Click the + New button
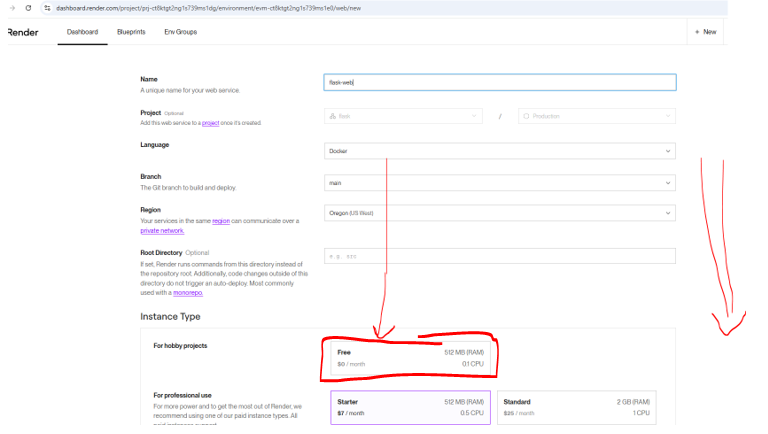Image resolution: width=768 pixels, height=434 pixels. (x=704, y=32)
